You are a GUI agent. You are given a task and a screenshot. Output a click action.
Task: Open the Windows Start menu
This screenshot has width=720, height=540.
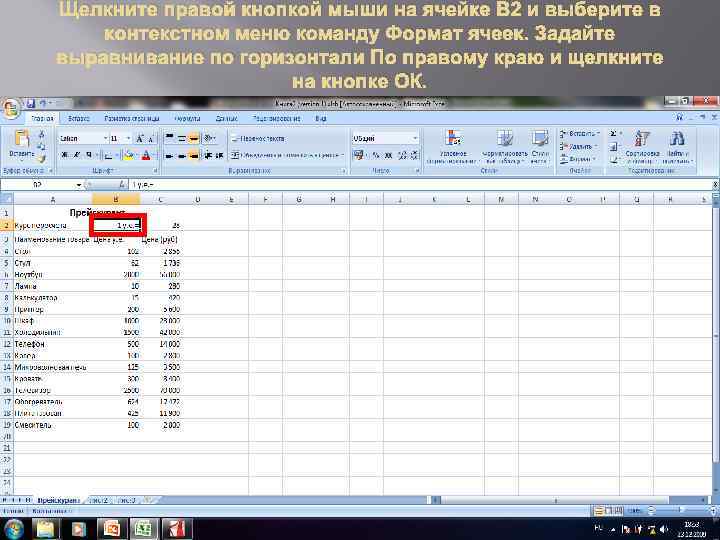click(13, 529)
